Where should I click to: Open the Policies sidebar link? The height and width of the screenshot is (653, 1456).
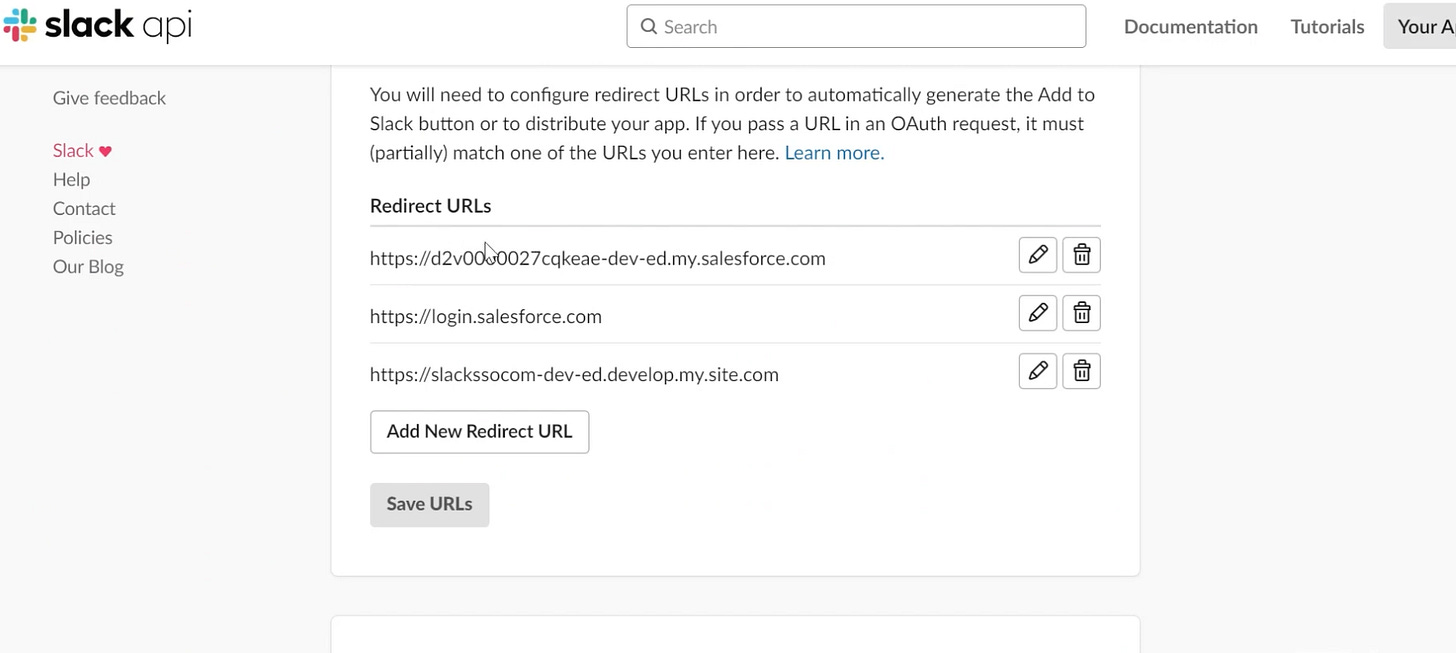82,238
